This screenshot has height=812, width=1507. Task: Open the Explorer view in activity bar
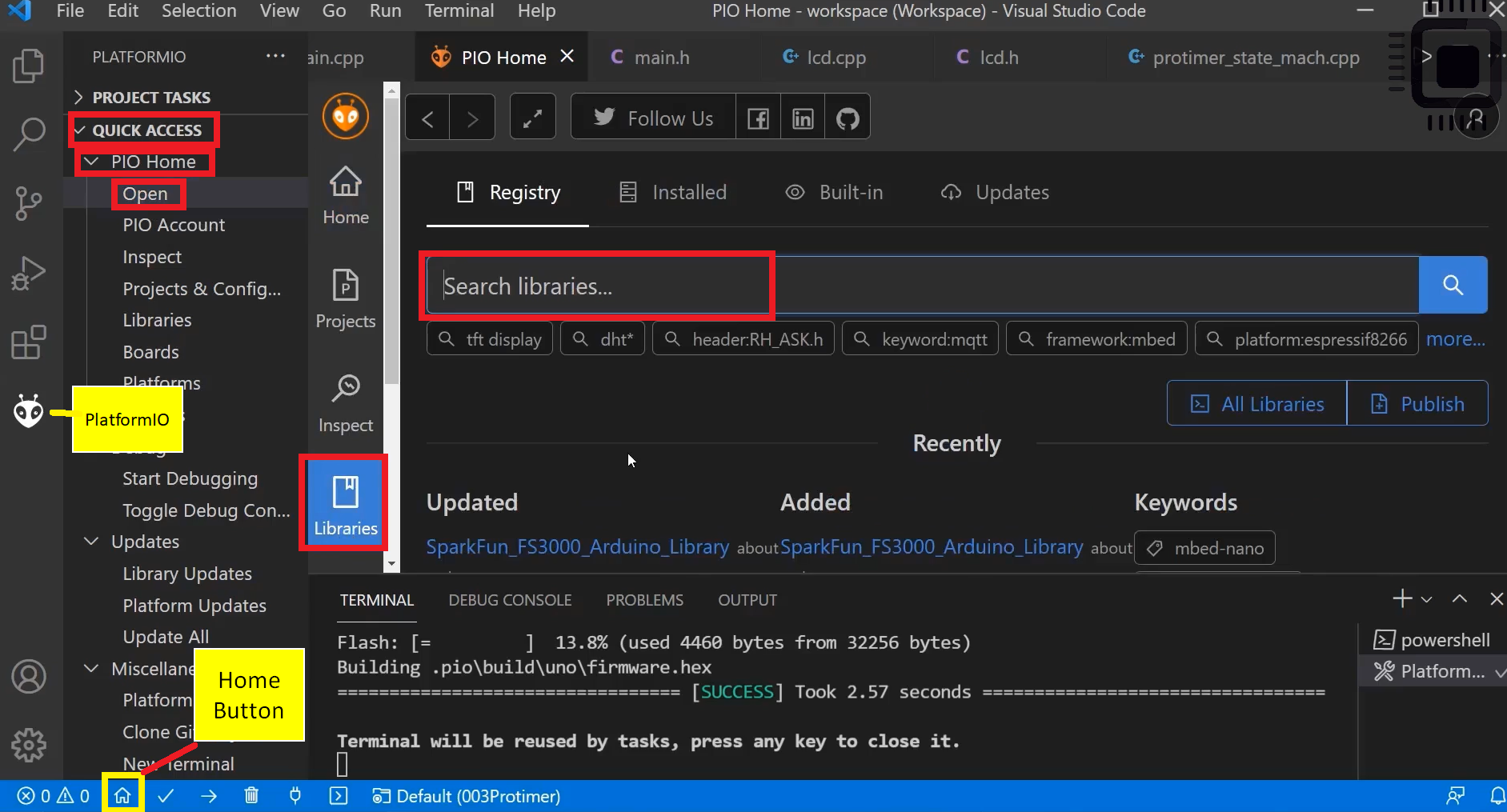pos(29,66)
